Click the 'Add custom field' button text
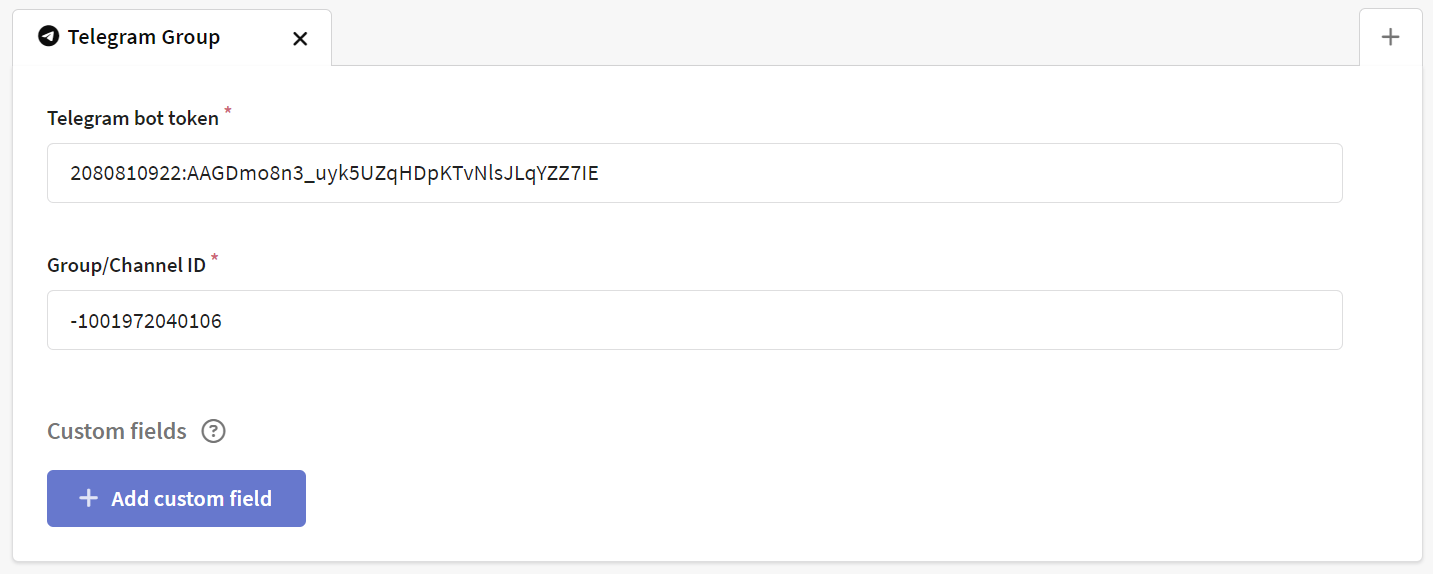This screenshot has height=574, width=1433. 192,498
